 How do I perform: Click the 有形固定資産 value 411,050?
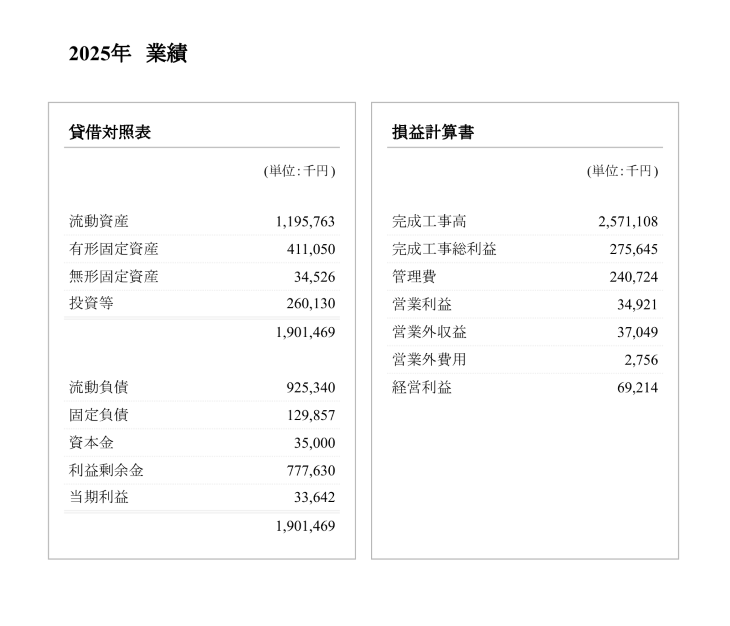pyautogui.click(x=310, y=250)
